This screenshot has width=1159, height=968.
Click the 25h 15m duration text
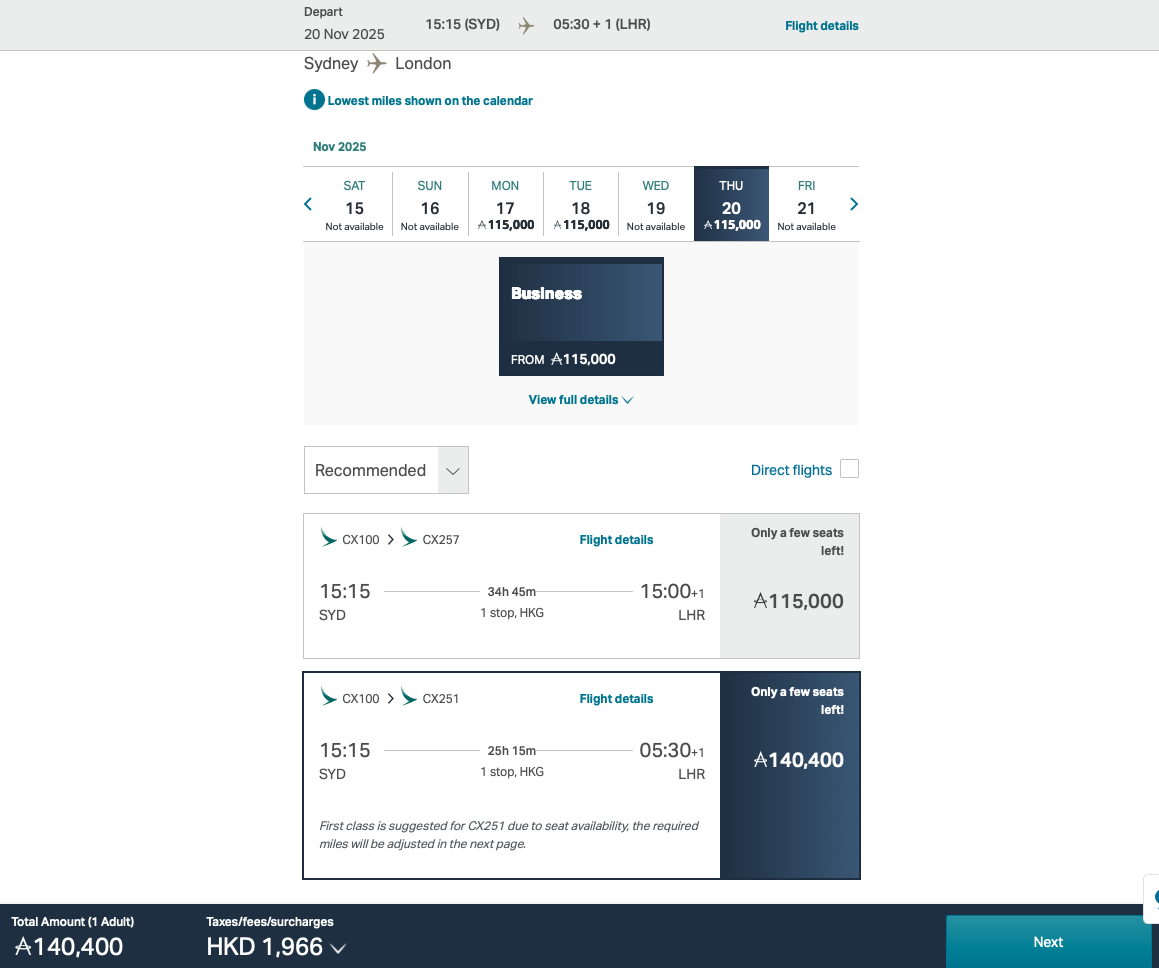511,751
